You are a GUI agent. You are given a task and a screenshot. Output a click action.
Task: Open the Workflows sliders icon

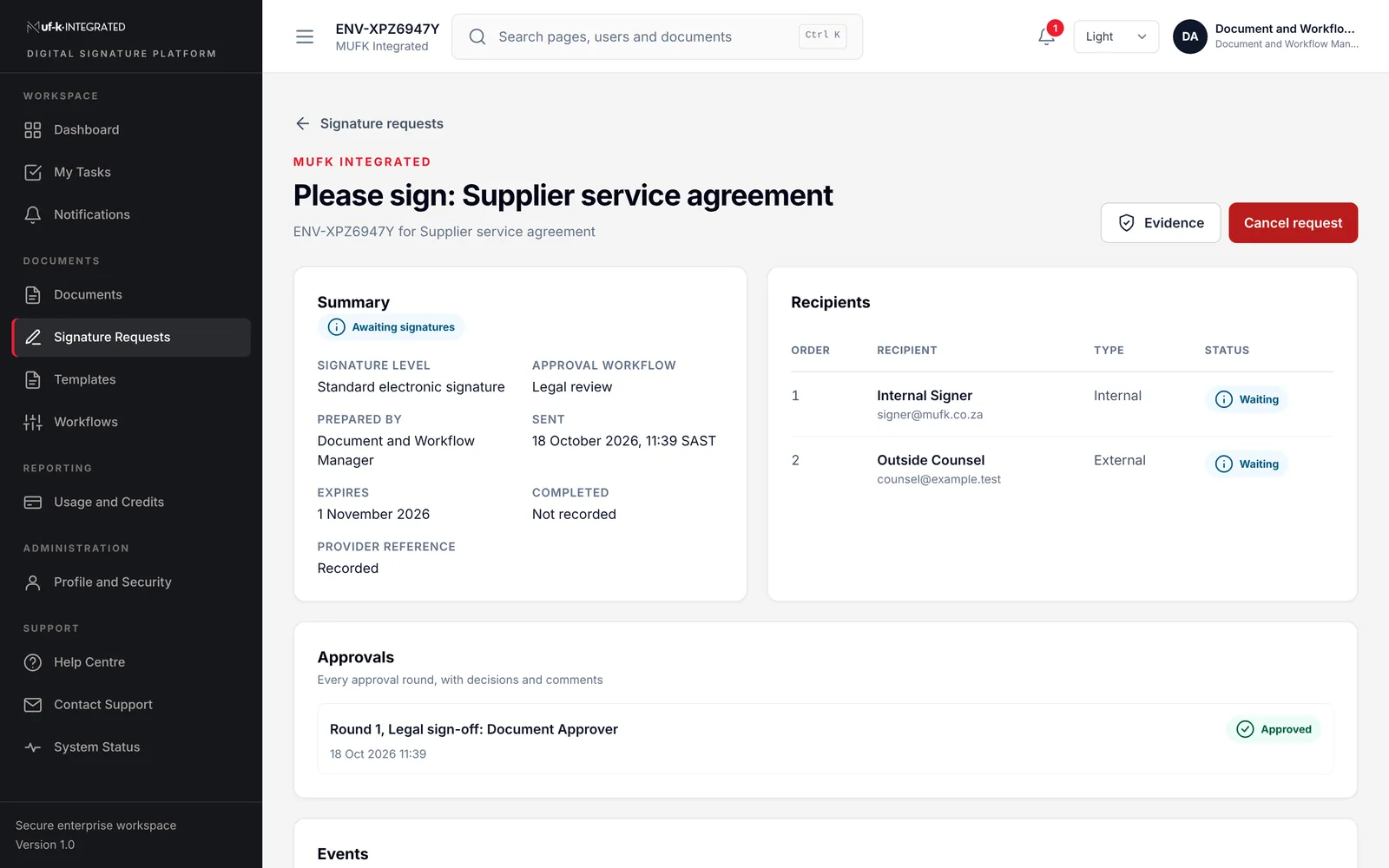pyautogui.click(x=33, y=423)
